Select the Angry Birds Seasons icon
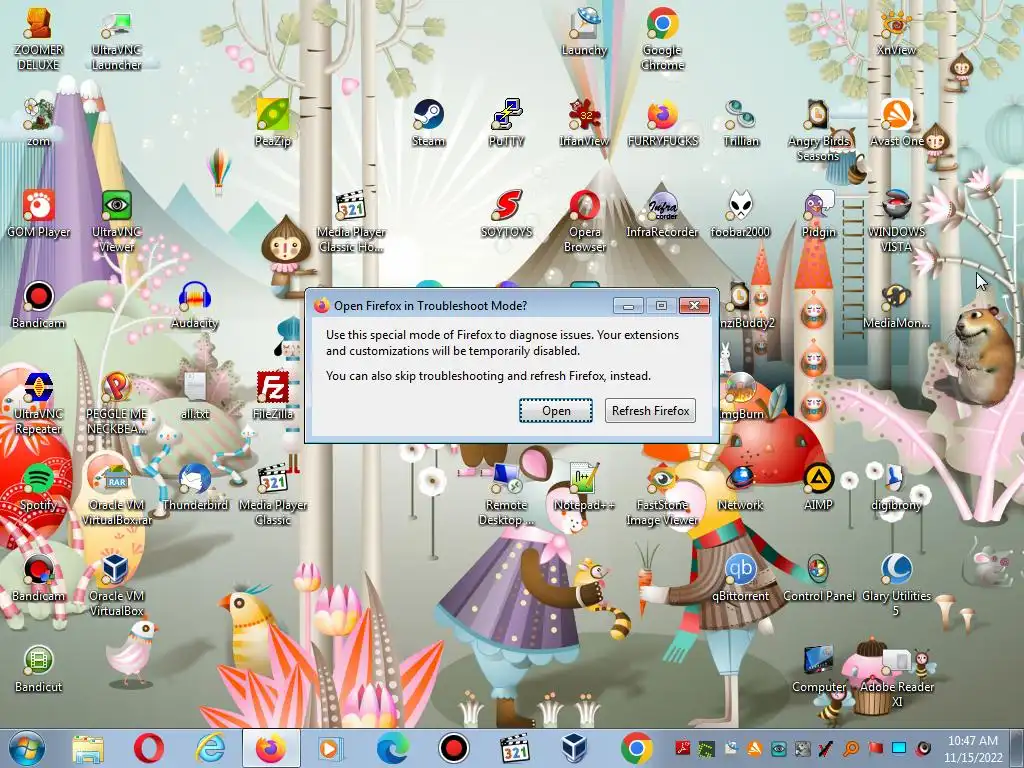This screenshot has height=768, width=1024. click(818, 129)
